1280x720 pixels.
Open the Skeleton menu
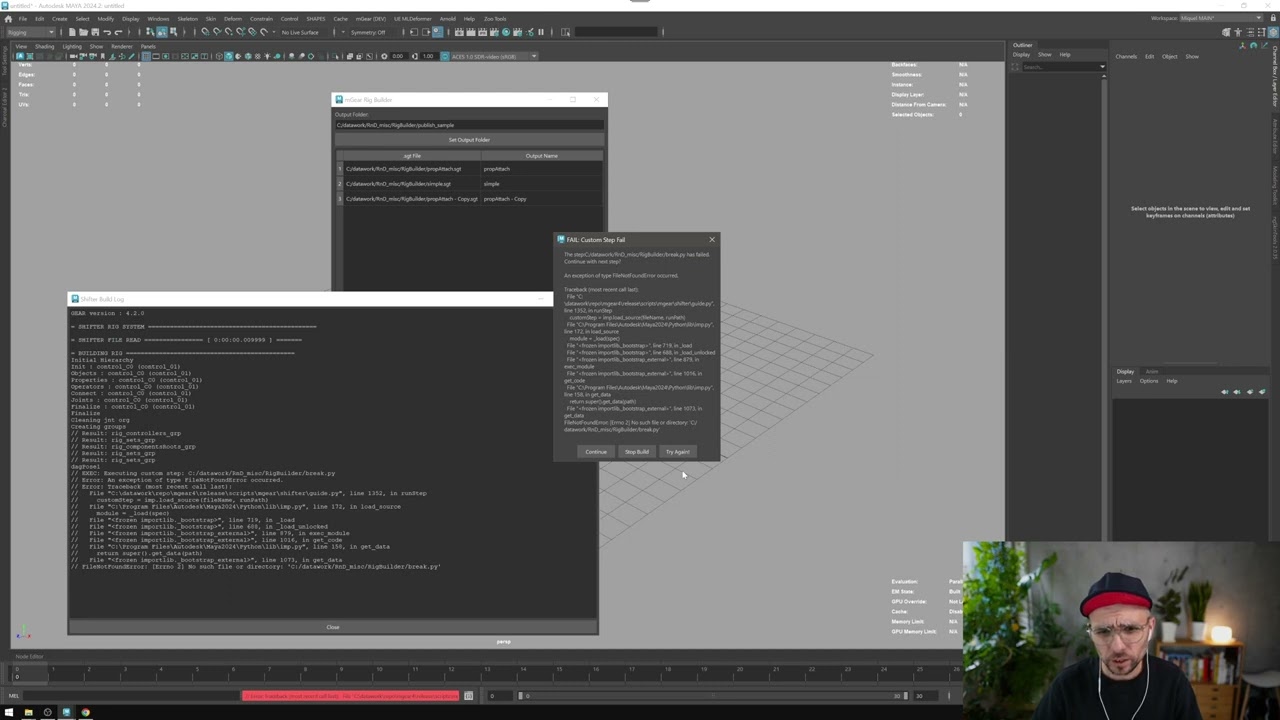click(x=187, y=18)
